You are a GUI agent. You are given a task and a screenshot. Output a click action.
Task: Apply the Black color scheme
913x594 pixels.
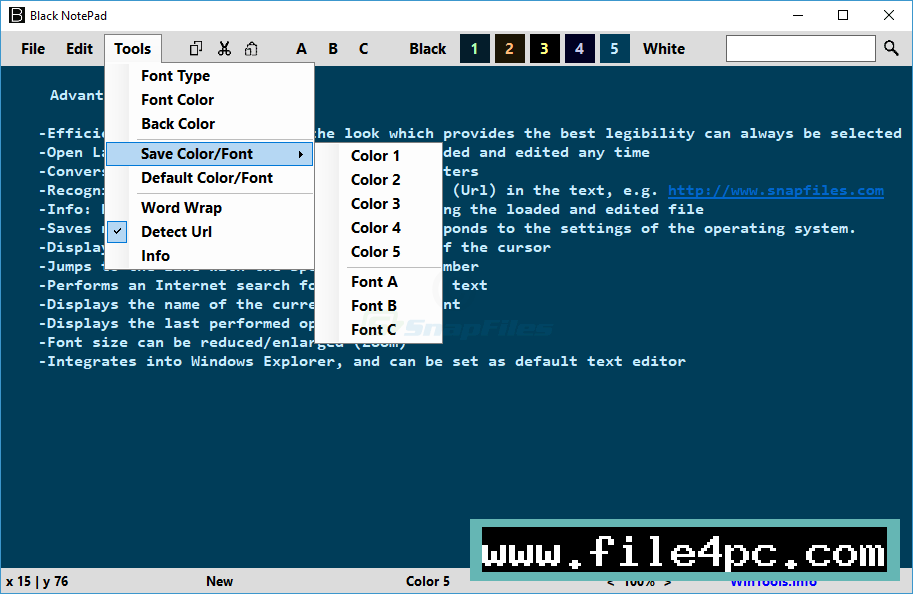[427, 49]
